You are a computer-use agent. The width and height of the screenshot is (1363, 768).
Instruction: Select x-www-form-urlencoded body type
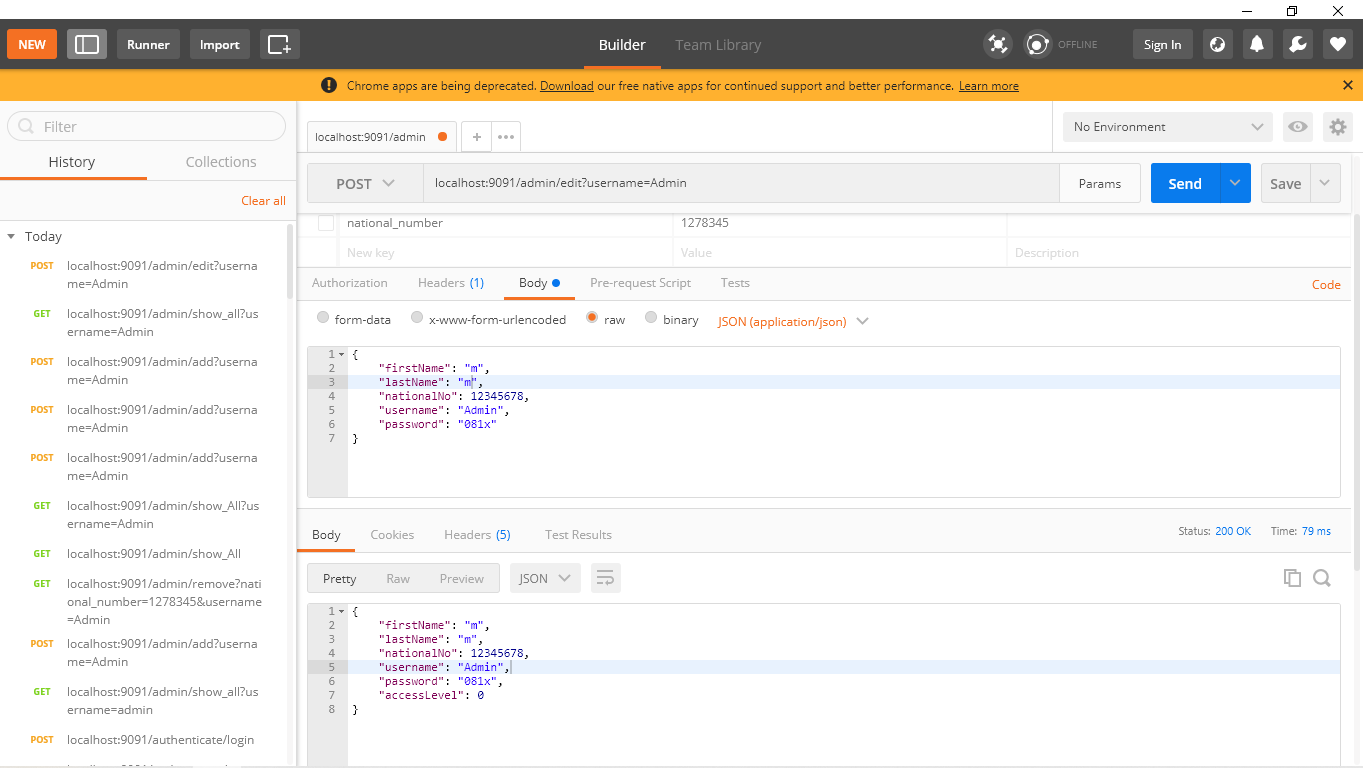pyautogui.click(x=415, y=318)
